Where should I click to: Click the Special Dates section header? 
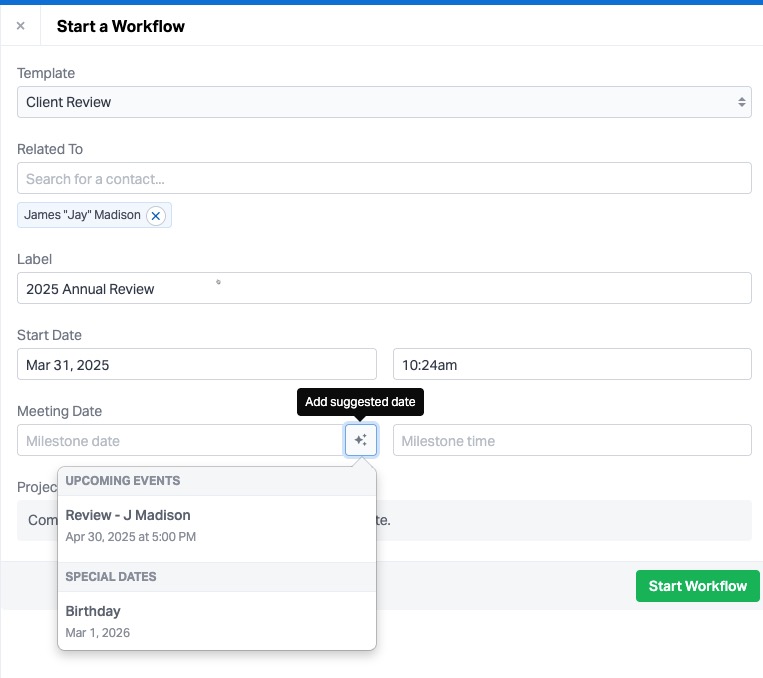(x=111, y=576)
